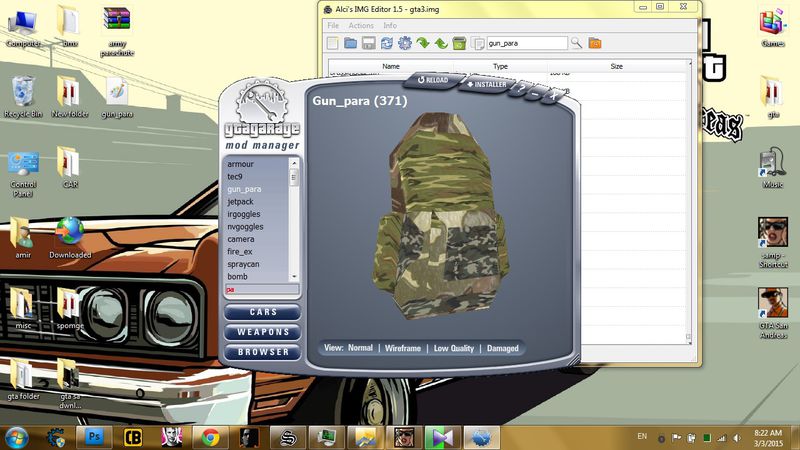This screenshot has width=800, height=450.
Task: Click Photoshop in the taskbar
Action: pyautogui.click(x=94, y=437)
